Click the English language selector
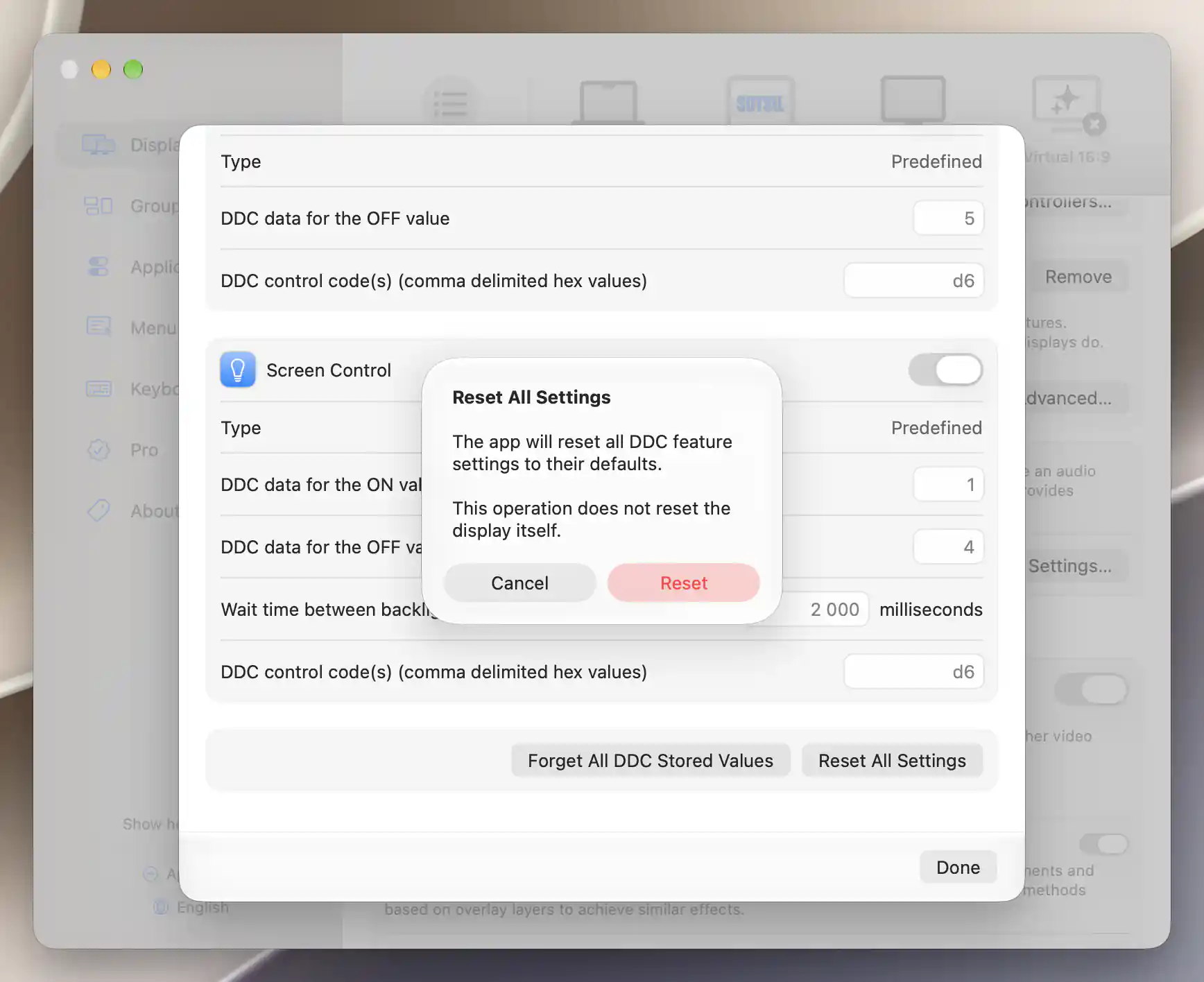This screenshot has height=982, width=1204. pyautogui.click(x=191, y=907)
